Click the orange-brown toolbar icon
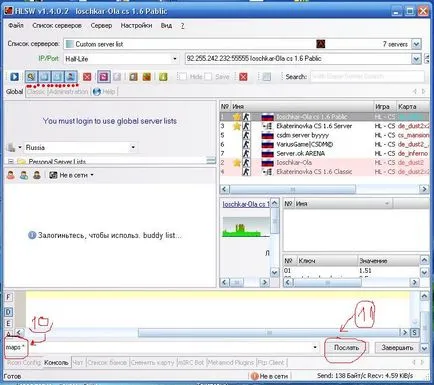 pyautogui.click(x=147, y=77)
